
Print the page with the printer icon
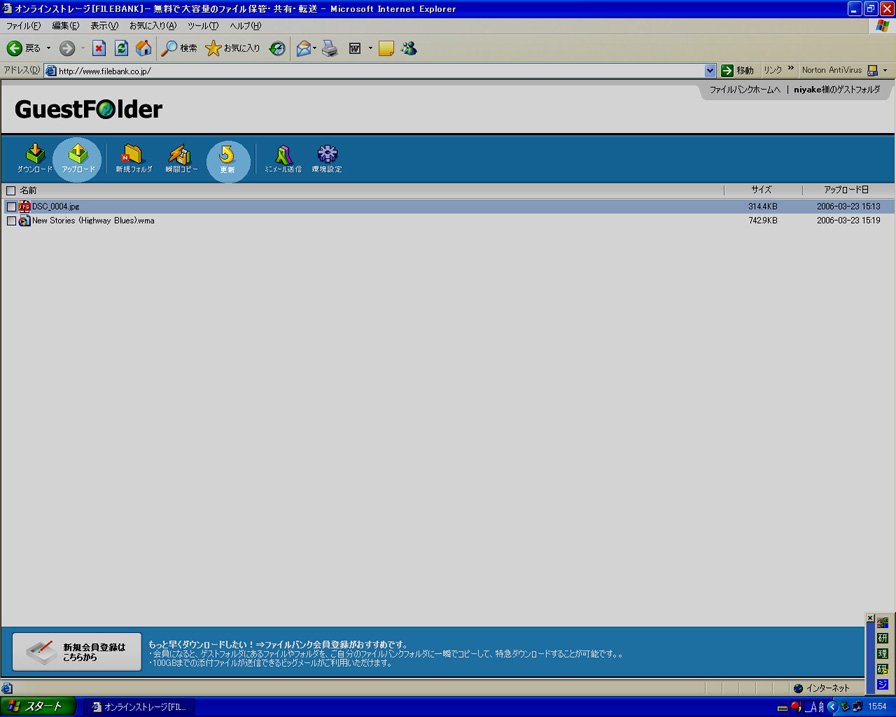(x=330, y=49)
